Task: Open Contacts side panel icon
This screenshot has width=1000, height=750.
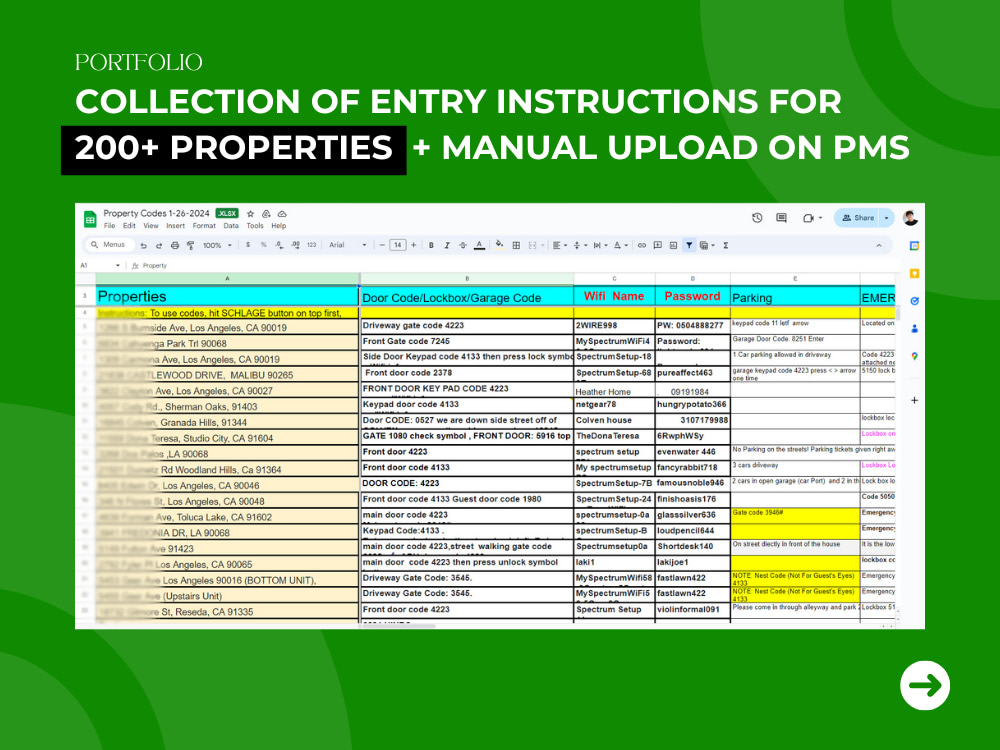Action: pyautogui.click(x=915, y=328)
